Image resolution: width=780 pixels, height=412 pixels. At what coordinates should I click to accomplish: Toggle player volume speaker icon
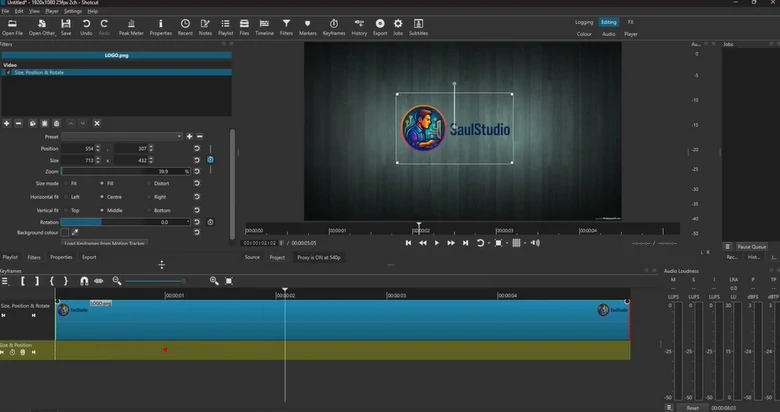(535, 243)
